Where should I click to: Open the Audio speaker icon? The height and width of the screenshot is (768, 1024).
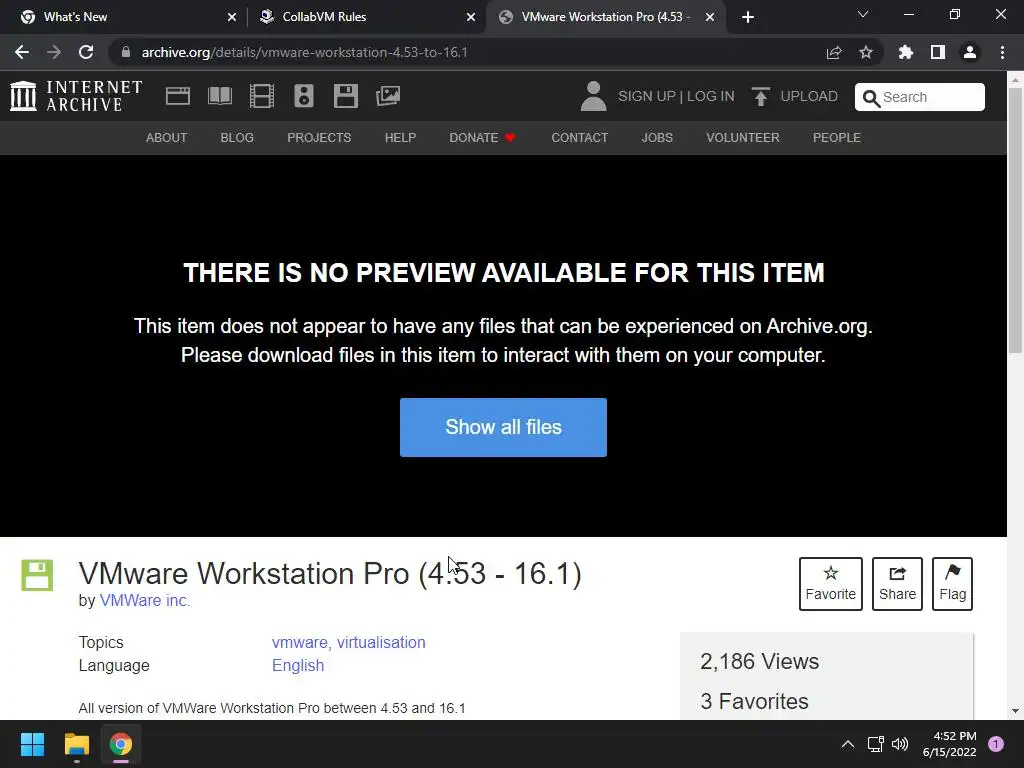304,96
